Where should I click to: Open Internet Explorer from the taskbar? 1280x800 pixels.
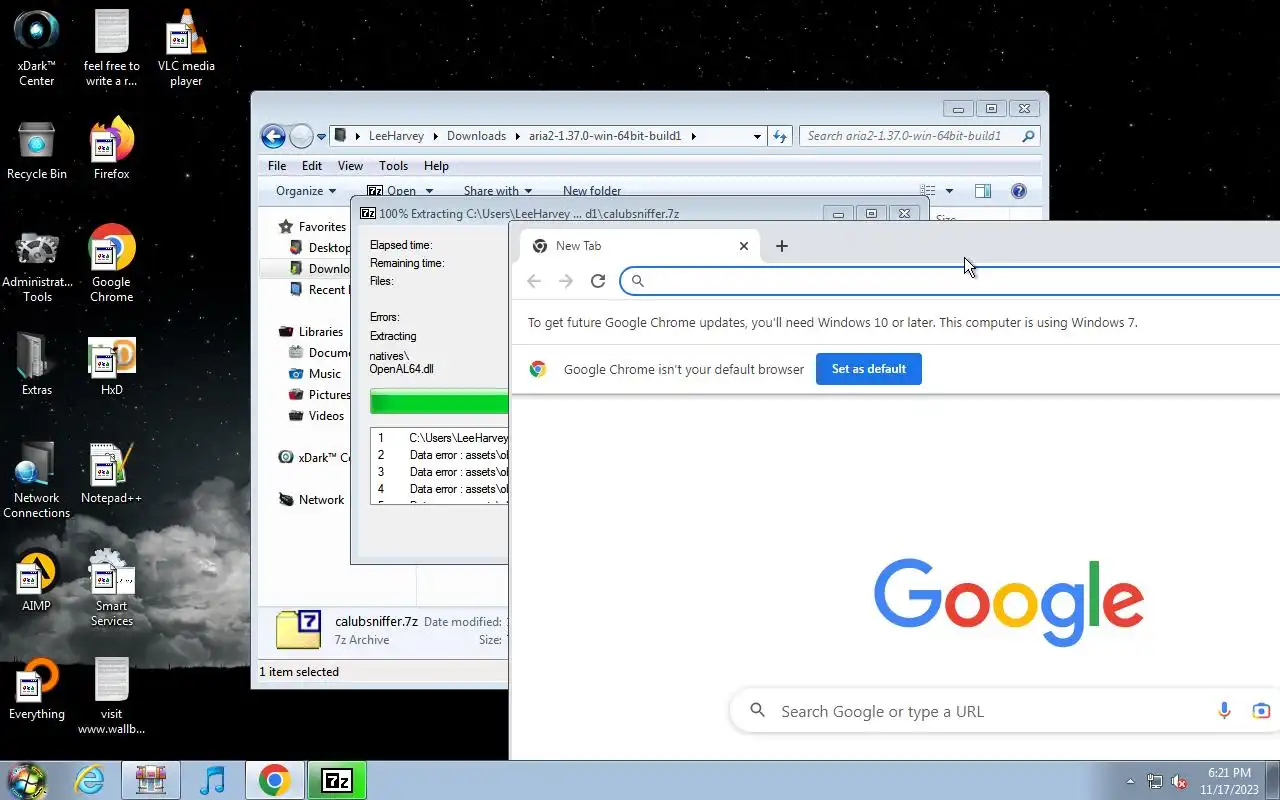pos(90,780)
